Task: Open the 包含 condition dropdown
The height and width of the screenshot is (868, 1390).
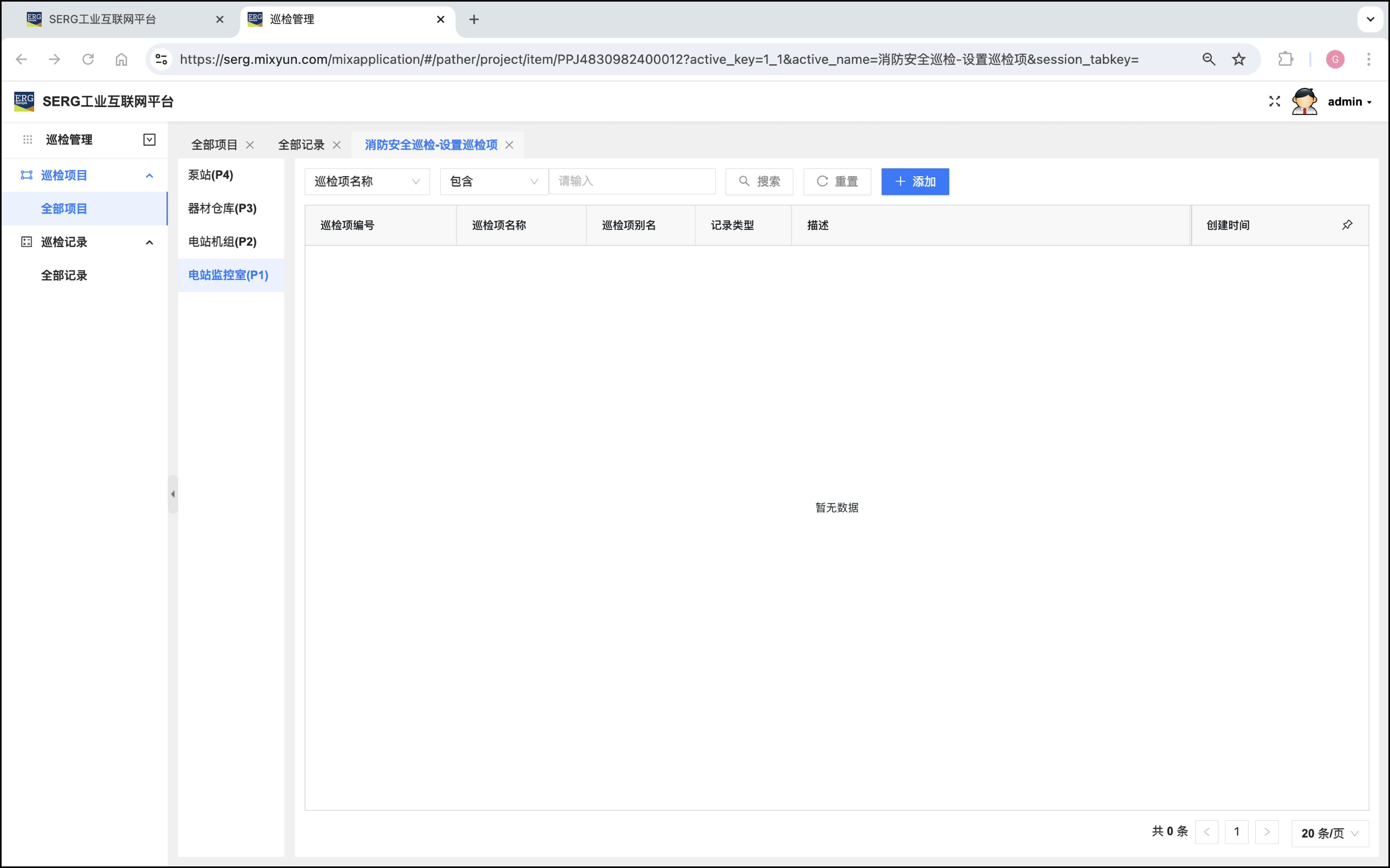Action: click(493, 181)
